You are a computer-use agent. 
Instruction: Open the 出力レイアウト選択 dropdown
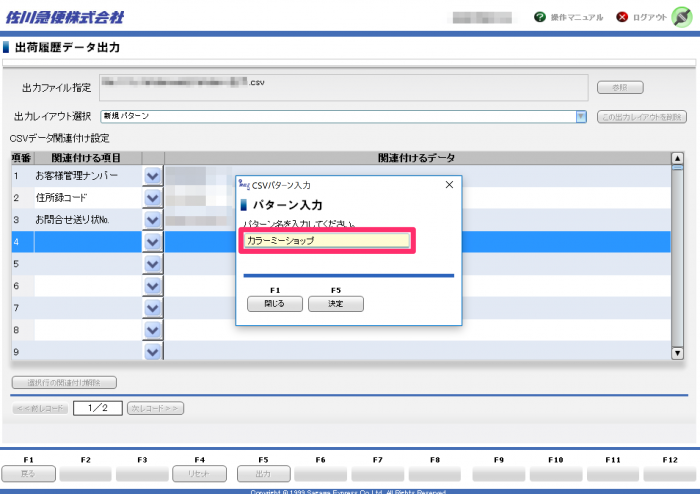point(581,117)
